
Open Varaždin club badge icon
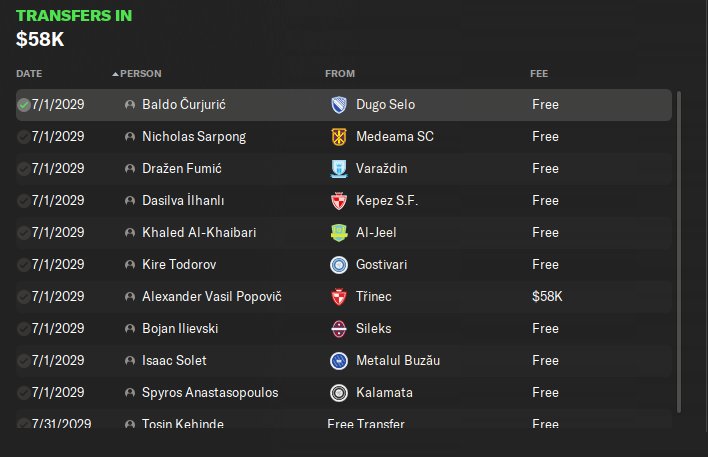point(339,169)
